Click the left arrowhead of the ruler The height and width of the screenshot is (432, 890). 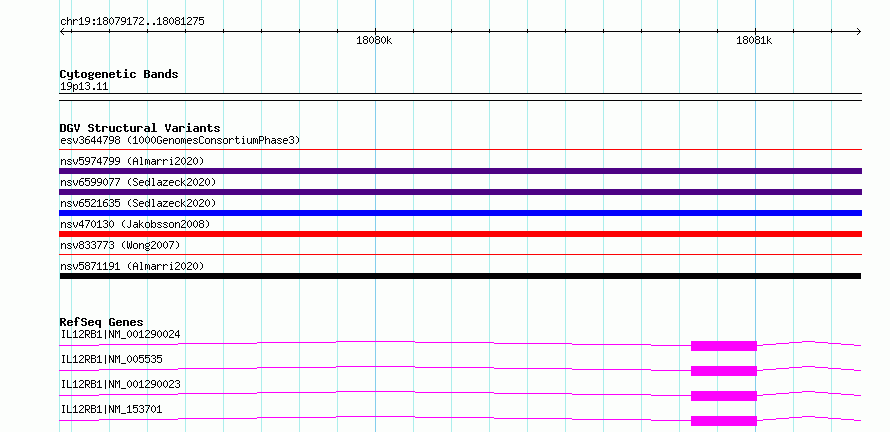62,31
